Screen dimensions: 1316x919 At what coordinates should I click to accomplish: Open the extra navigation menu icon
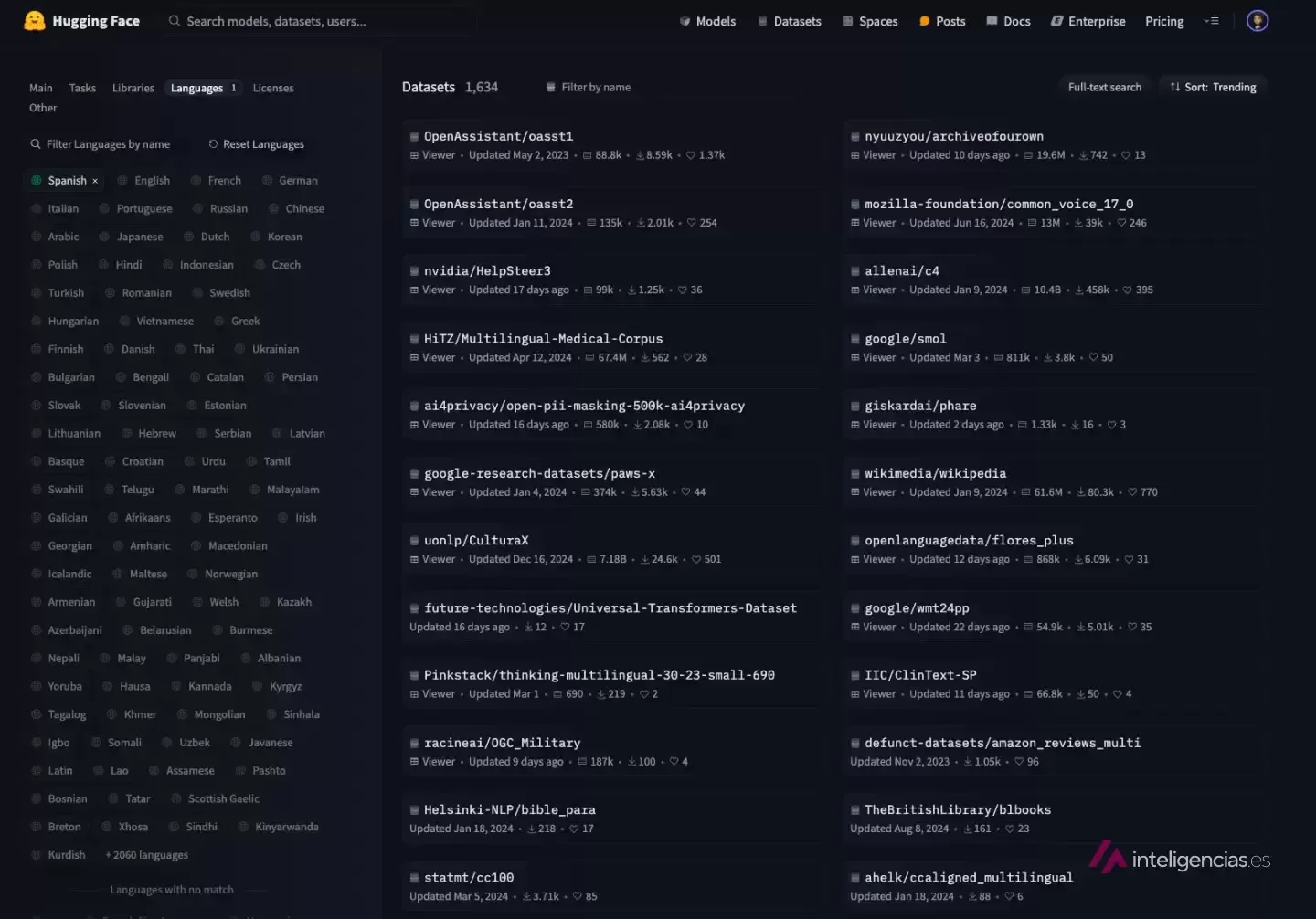tap(1212, 21)
